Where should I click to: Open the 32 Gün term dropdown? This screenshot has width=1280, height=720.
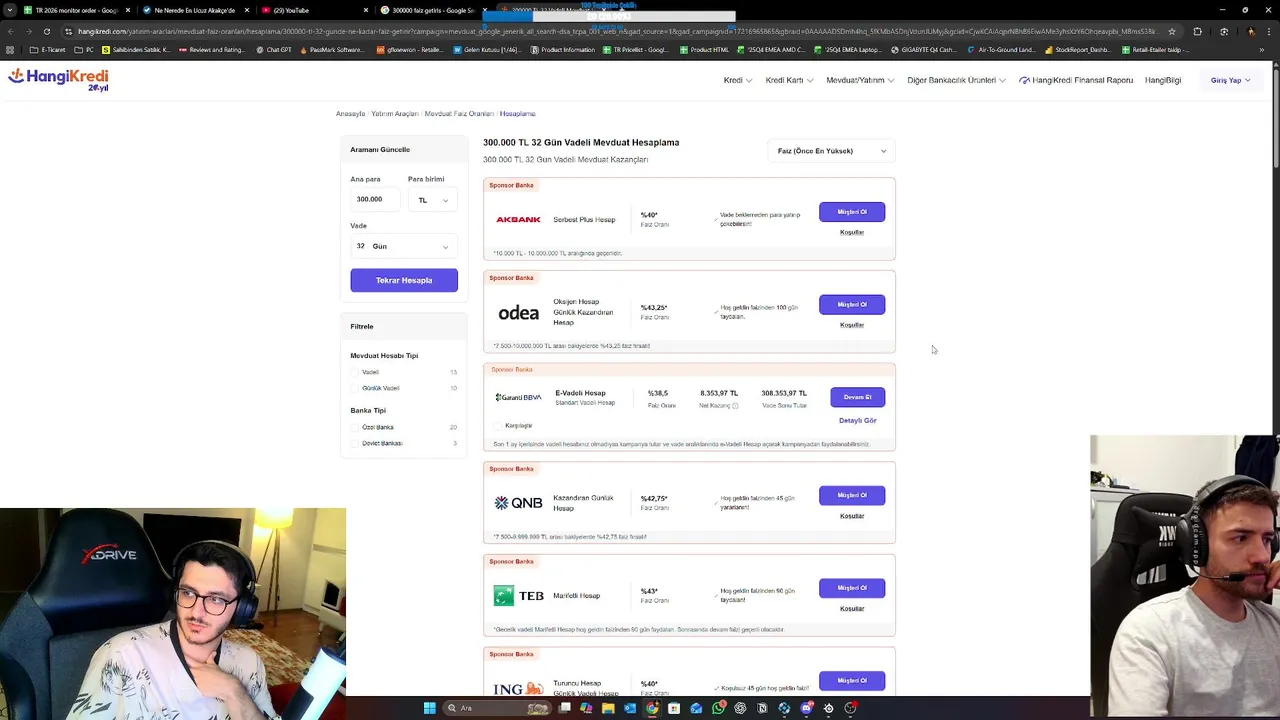(x=404, y=246)
